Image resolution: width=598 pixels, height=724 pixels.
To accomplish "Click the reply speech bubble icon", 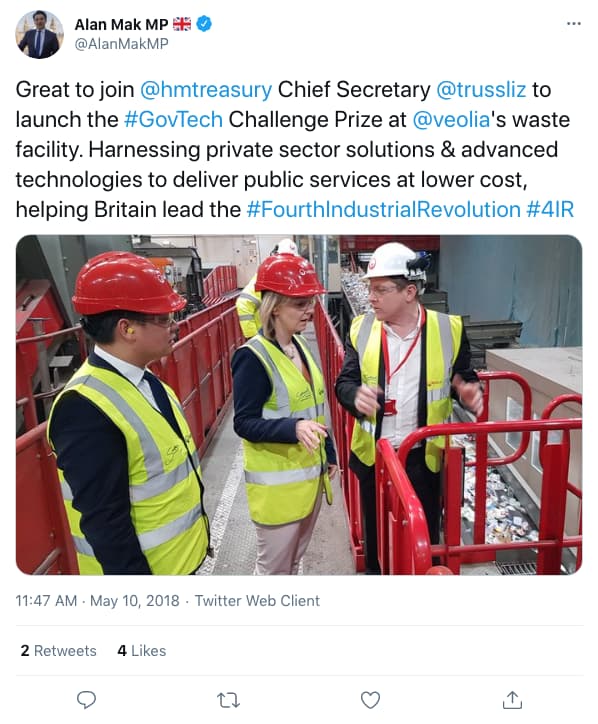I will (86, 700).
